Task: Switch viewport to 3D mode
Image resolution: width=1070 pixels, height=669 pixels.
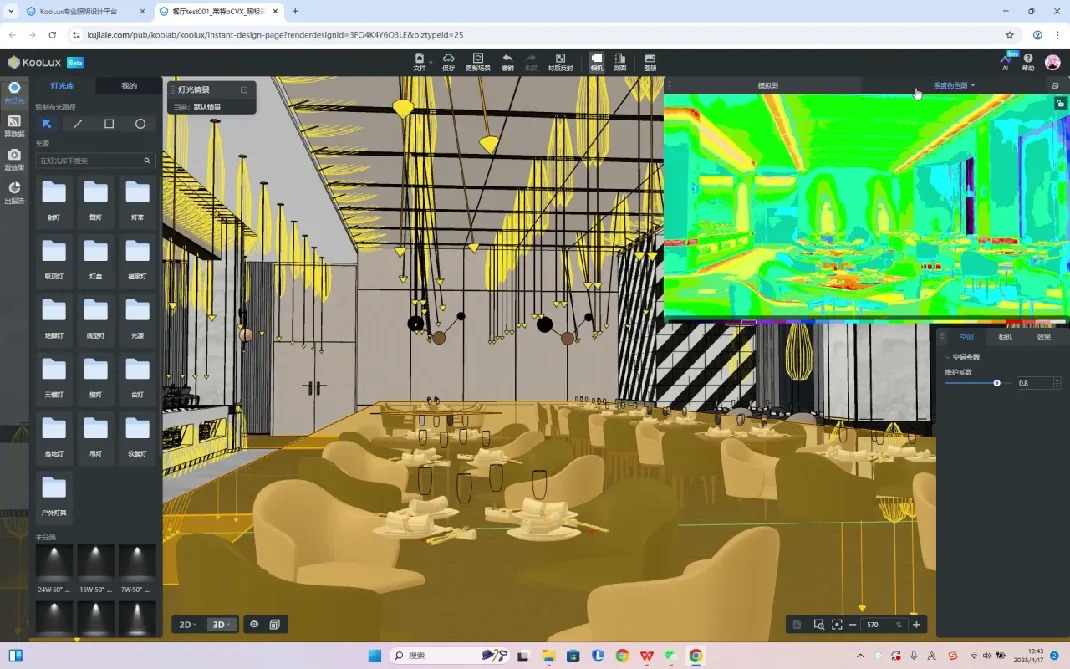Action: [218, 624]
